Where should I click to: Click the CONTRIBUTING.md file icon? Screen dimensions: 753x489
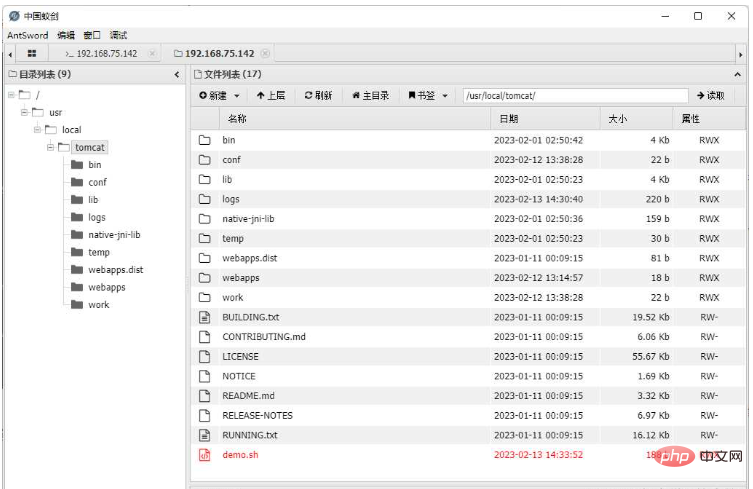pos(205,337)
